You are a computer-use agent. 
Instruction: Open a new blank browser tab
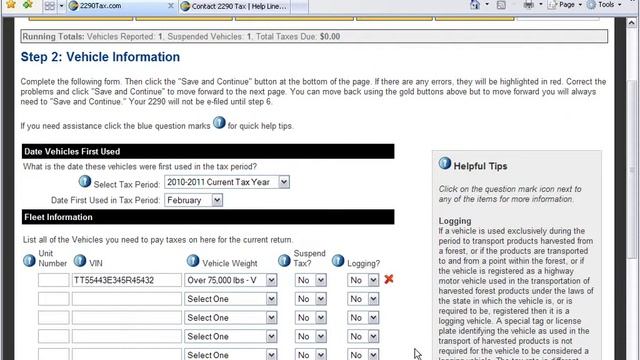click(300, 6)
